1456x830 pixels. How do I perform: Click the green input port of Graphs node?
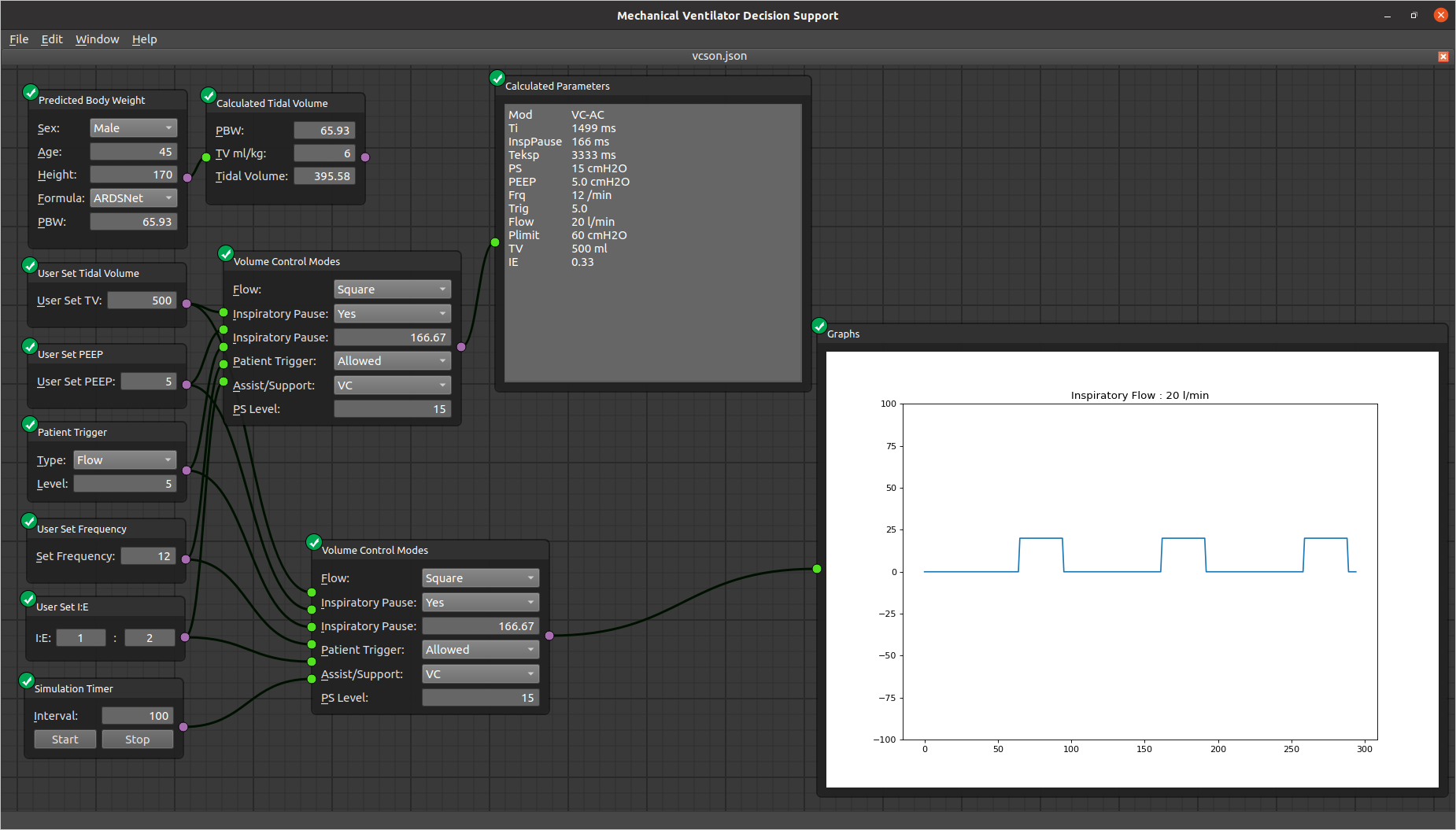point(817,569)
